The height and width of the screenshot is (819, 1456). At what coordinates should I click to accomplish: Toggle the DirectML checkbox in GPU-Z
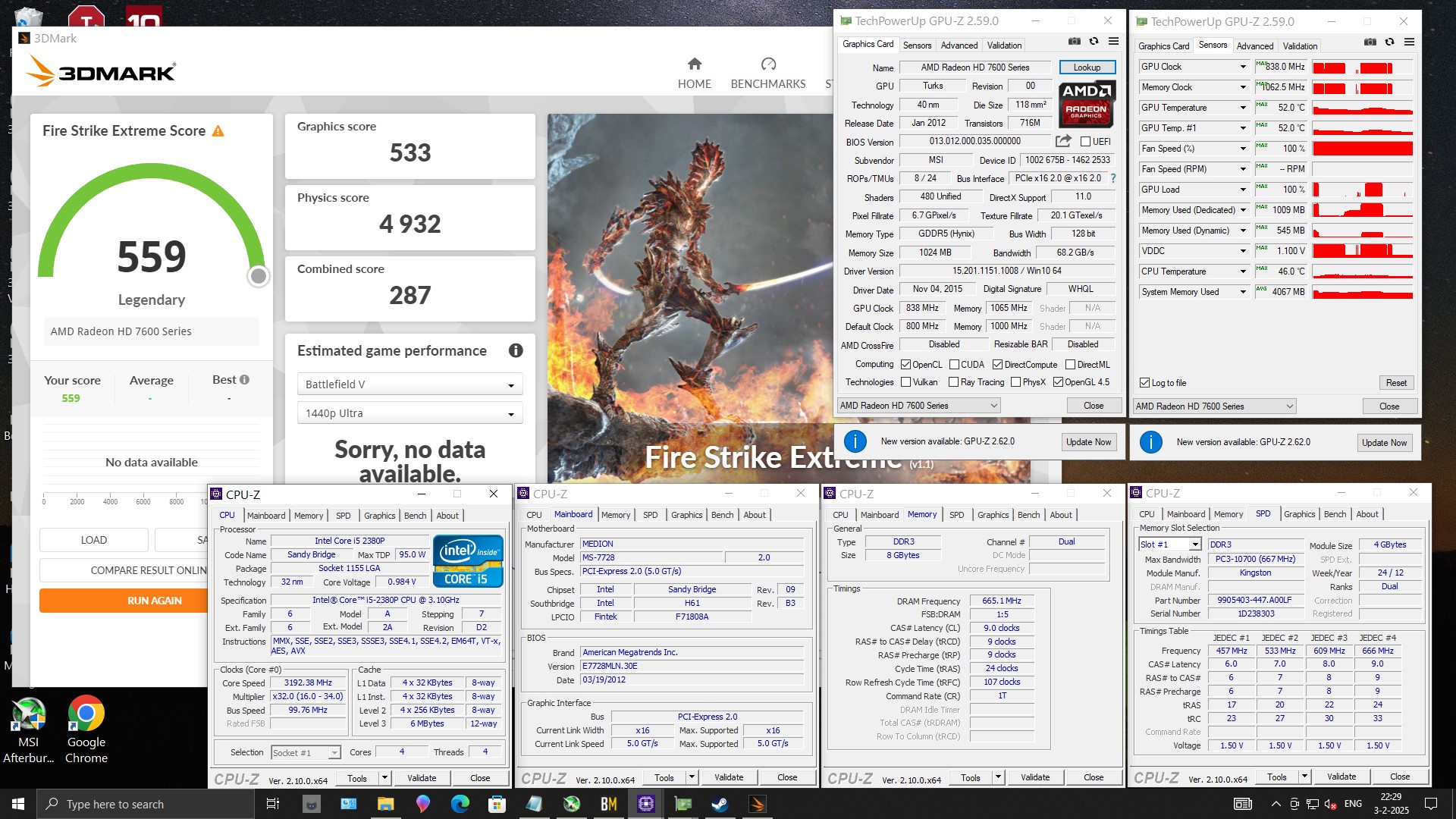point(1070,365)
